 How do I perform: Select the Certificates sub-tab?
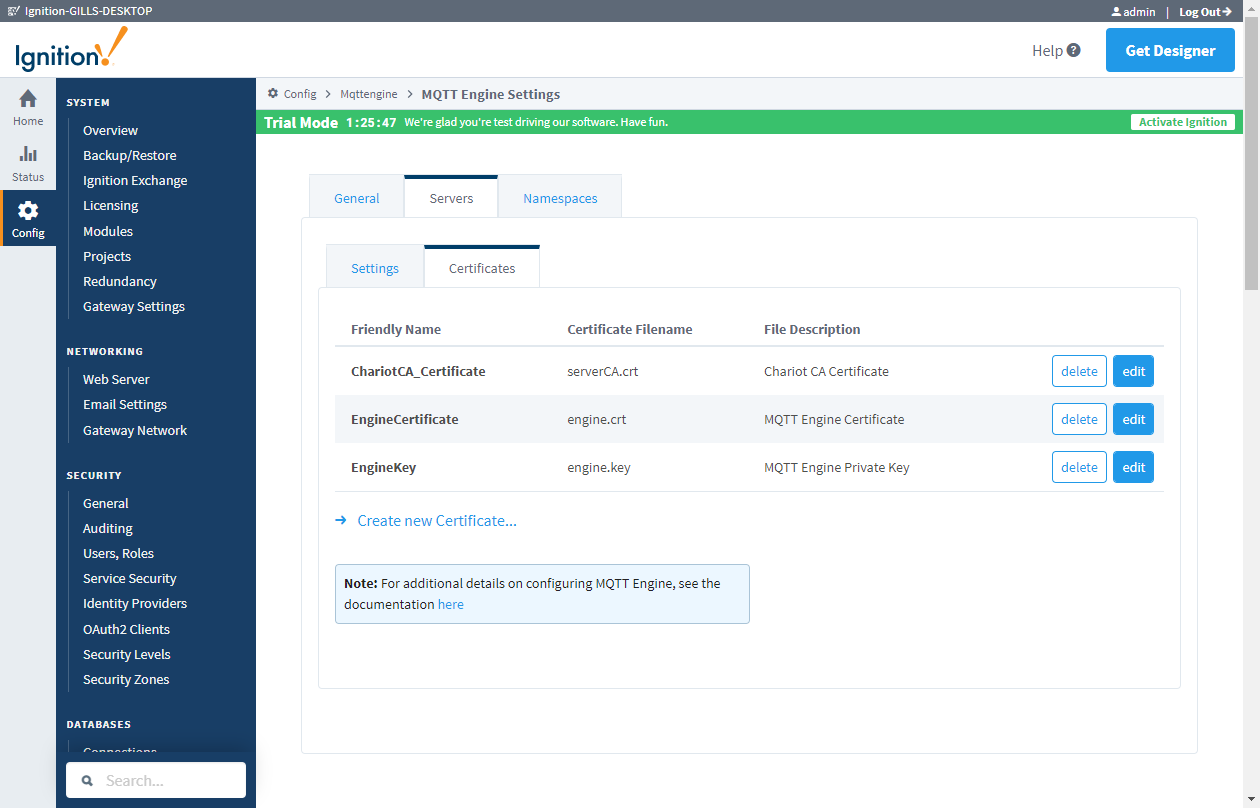(x=482, y=267)
